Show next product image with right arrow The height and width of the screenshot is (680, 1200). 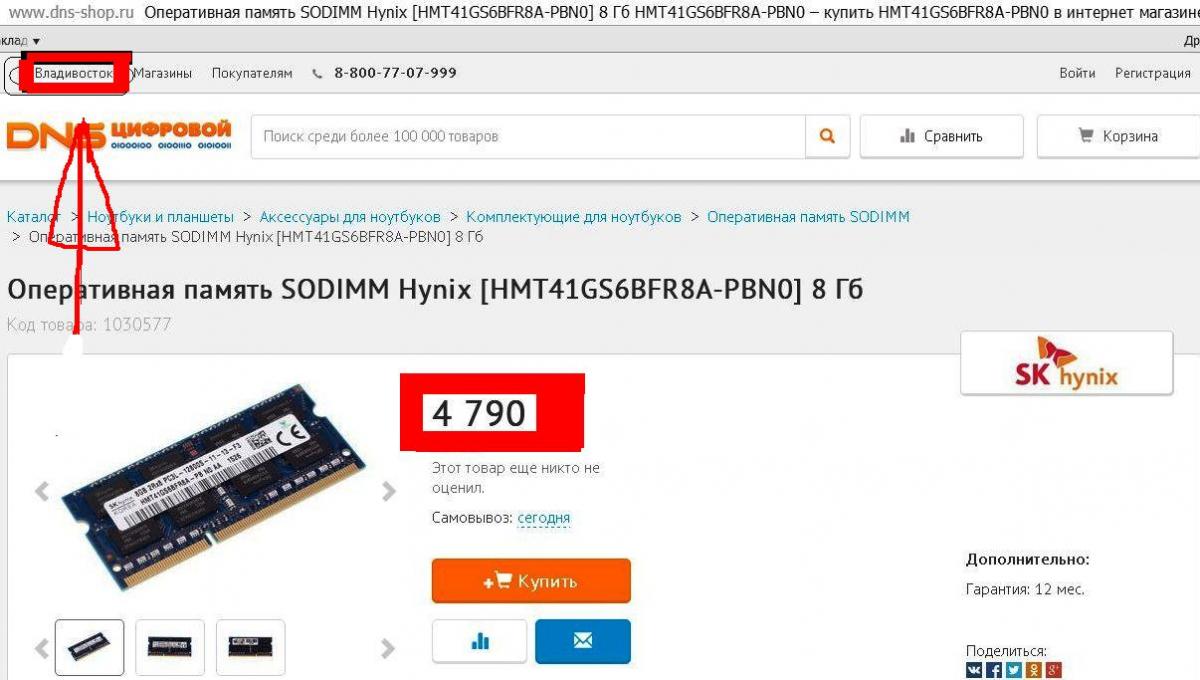(389, 491)
